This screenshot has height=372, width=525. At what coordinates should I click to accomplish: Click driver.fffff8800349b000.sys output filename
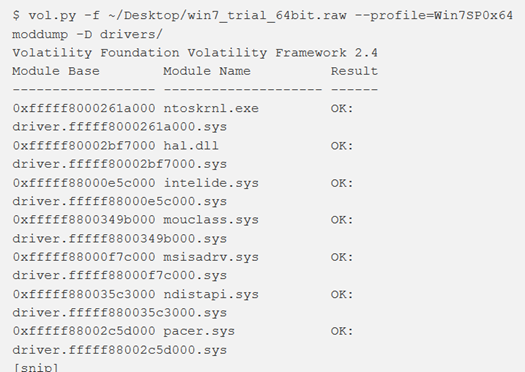(120, 239)
